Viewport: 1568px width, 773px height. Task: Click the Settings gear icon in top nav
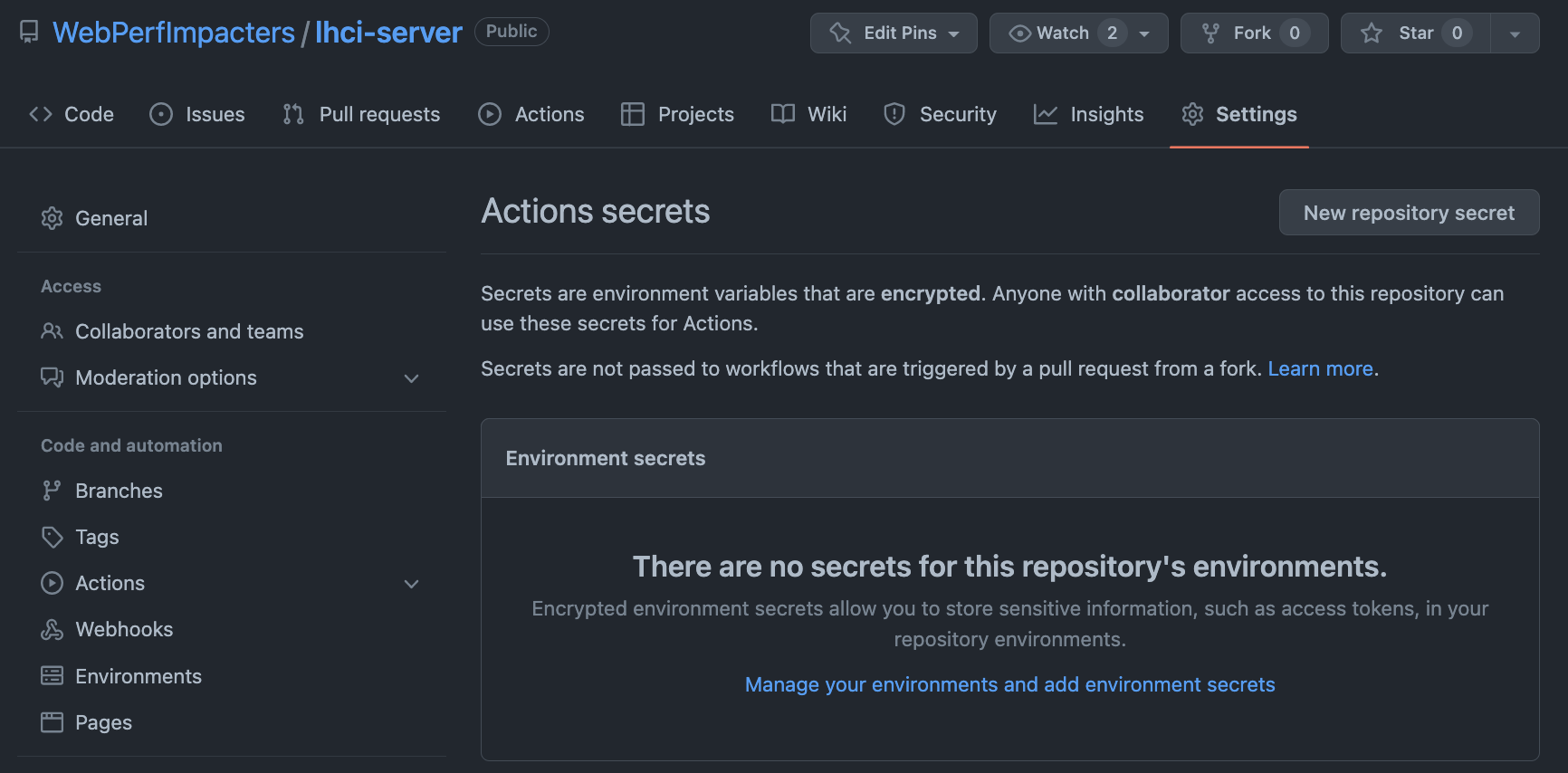click(1193, 114)
